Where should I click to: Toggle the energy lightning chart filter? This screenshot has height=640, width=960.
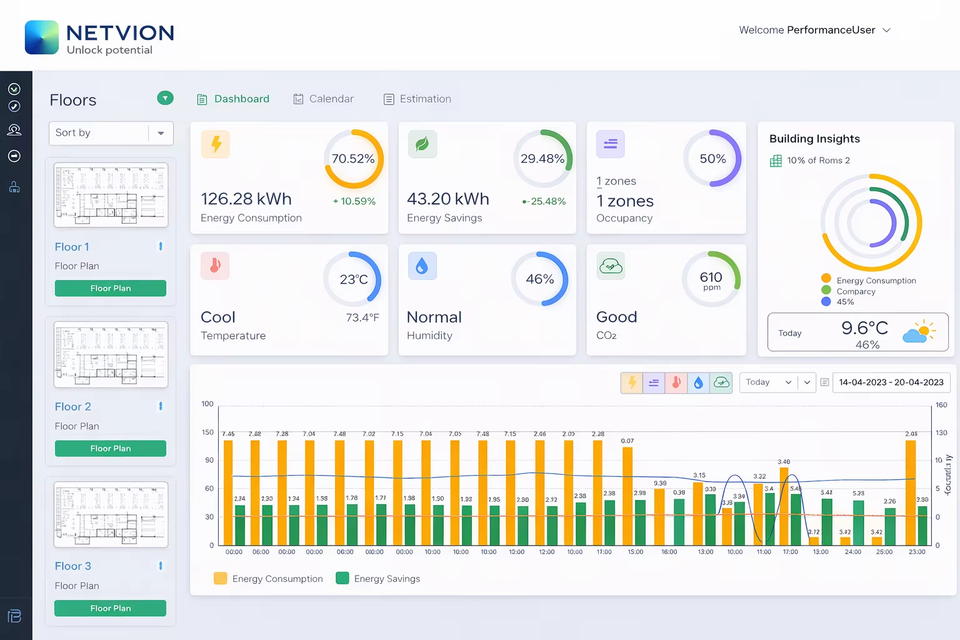click(x=632, y=382)
